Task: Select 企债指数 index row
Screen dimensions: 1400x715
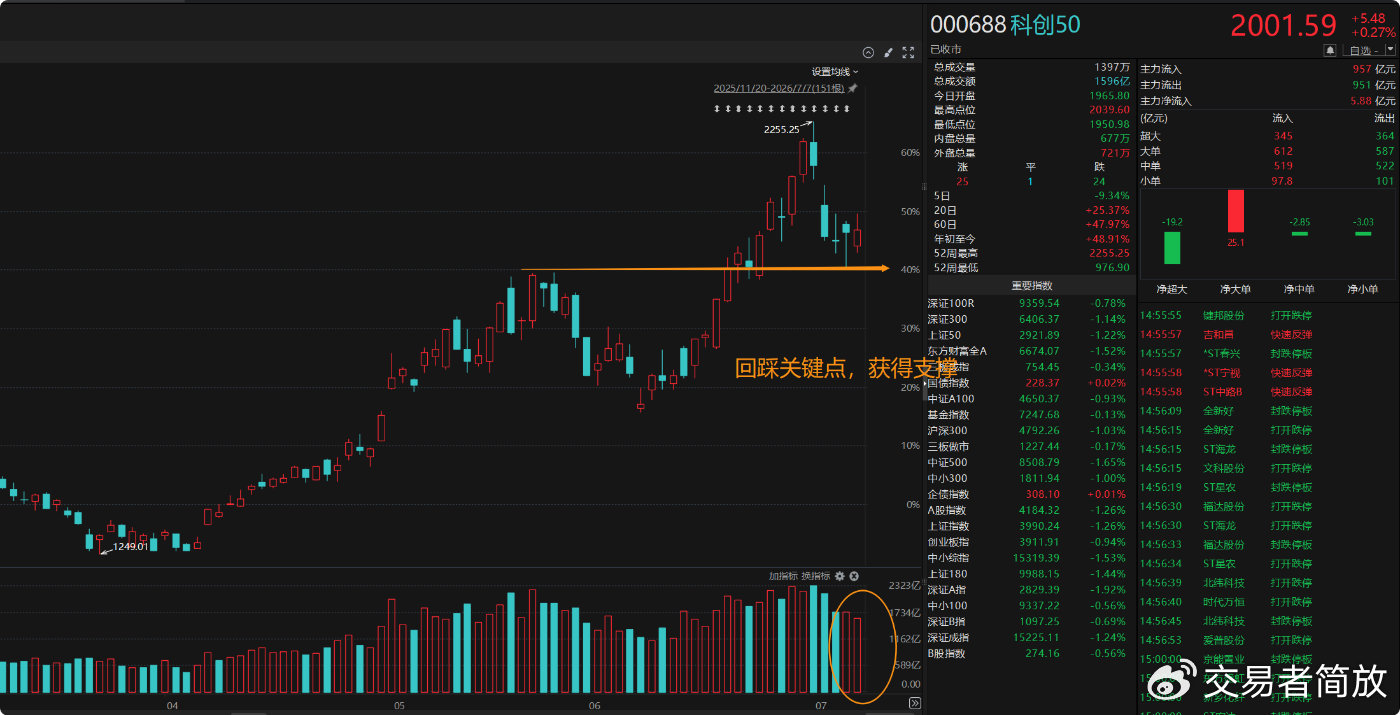Action: pos(1030,494)
